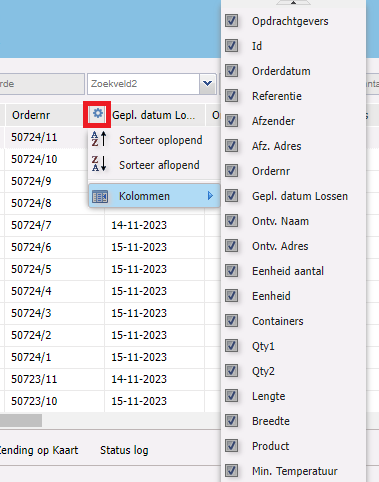Hide the Min. Temperatuur column

pos(231,471)
